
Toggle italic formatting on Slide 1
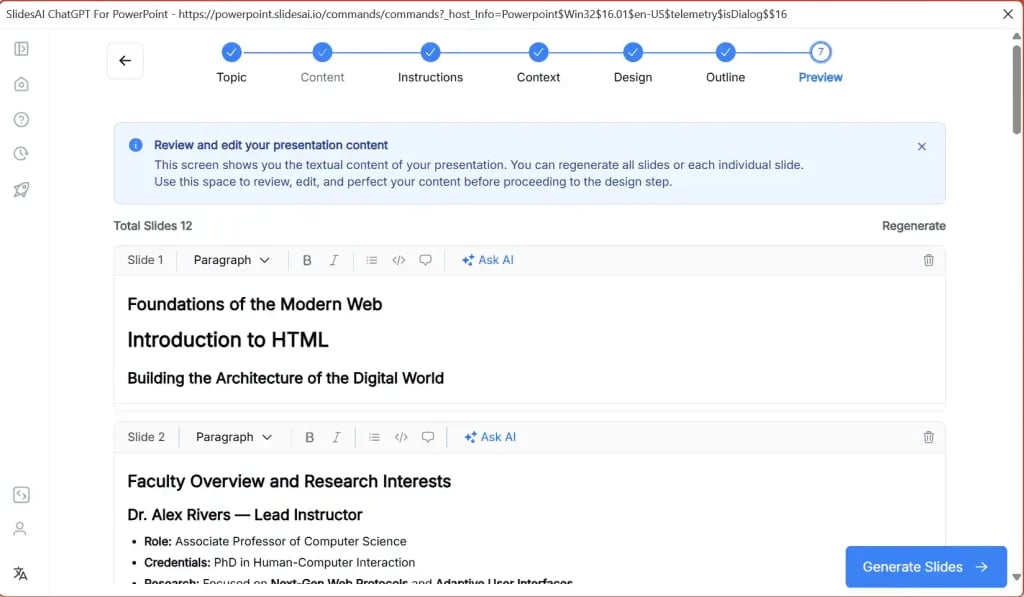coord(334,260)
